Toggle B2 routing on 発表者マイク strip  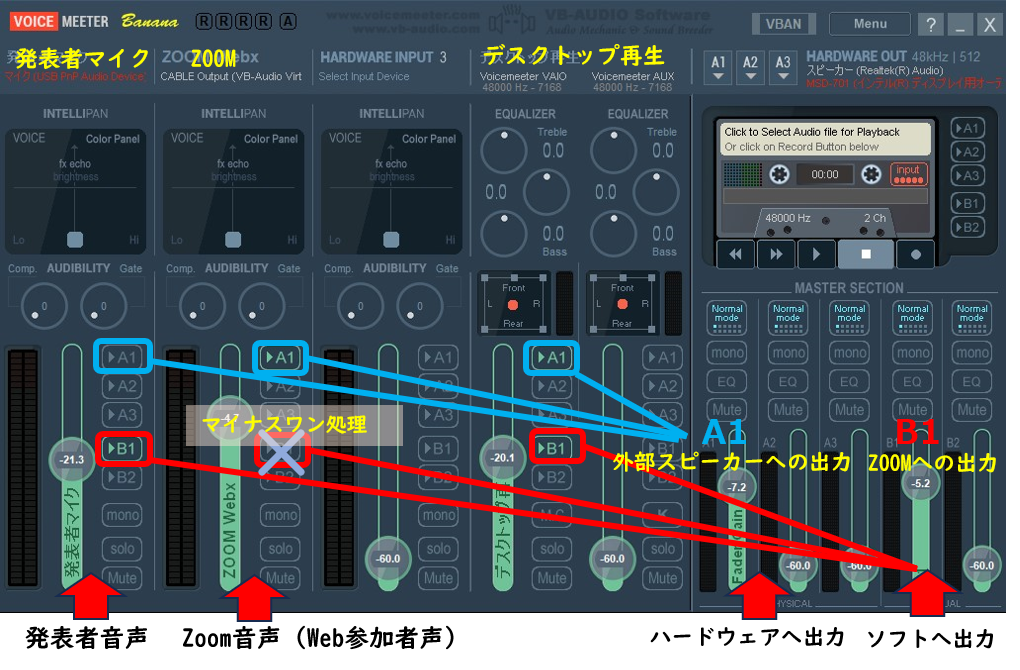click(122, 477)
